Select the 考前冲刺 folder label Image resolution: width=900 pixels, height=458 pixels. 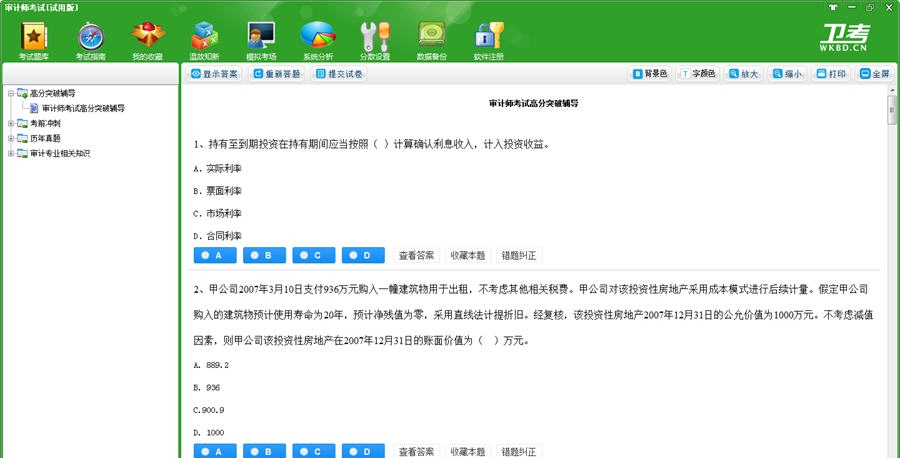[45, 123]
